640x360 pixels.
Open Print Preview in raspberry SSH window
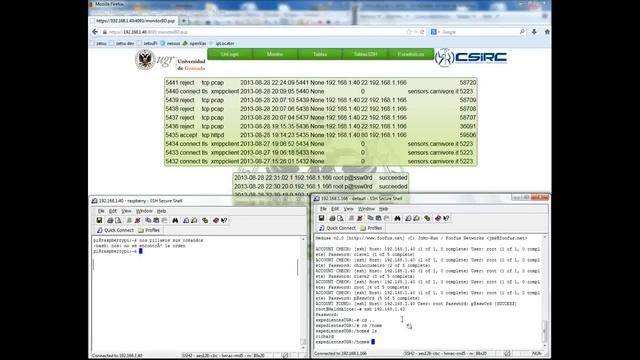[x=118, y=220]
